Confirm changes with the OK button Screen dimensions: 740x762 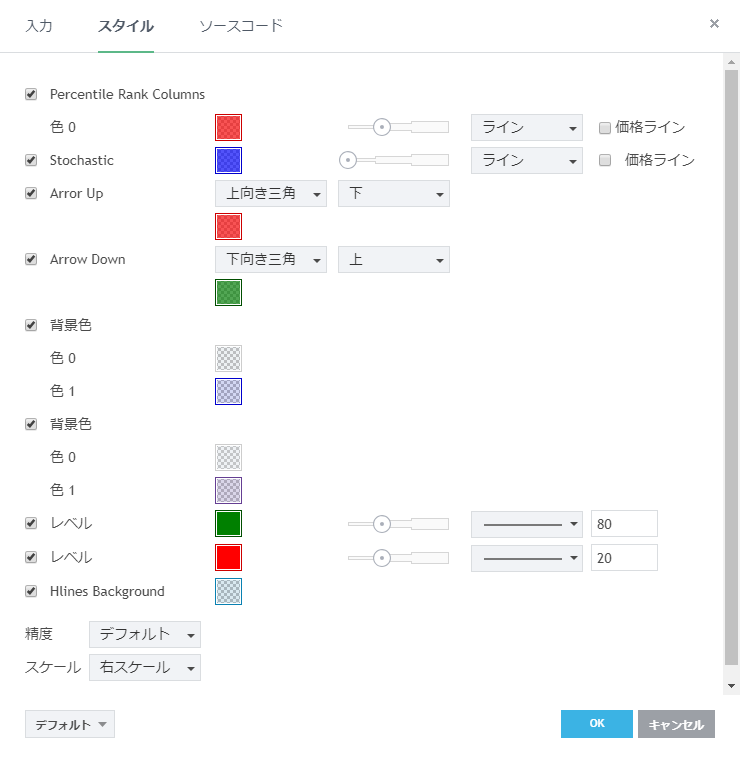click(597, 724)
